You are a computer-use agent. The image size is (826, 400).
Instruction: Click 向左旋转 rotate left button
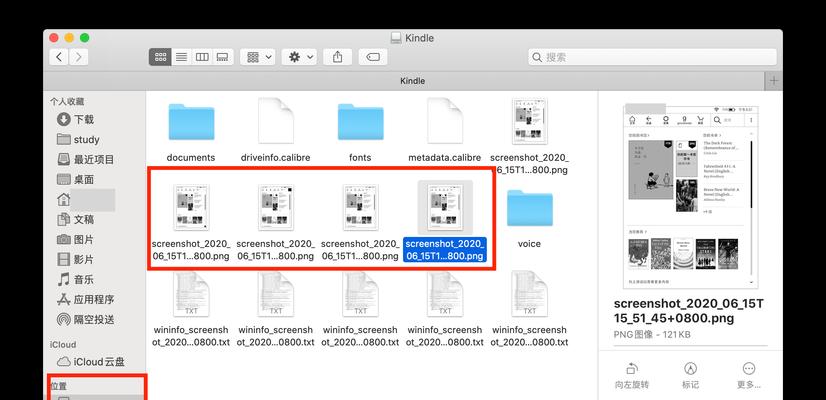[632, 376]
